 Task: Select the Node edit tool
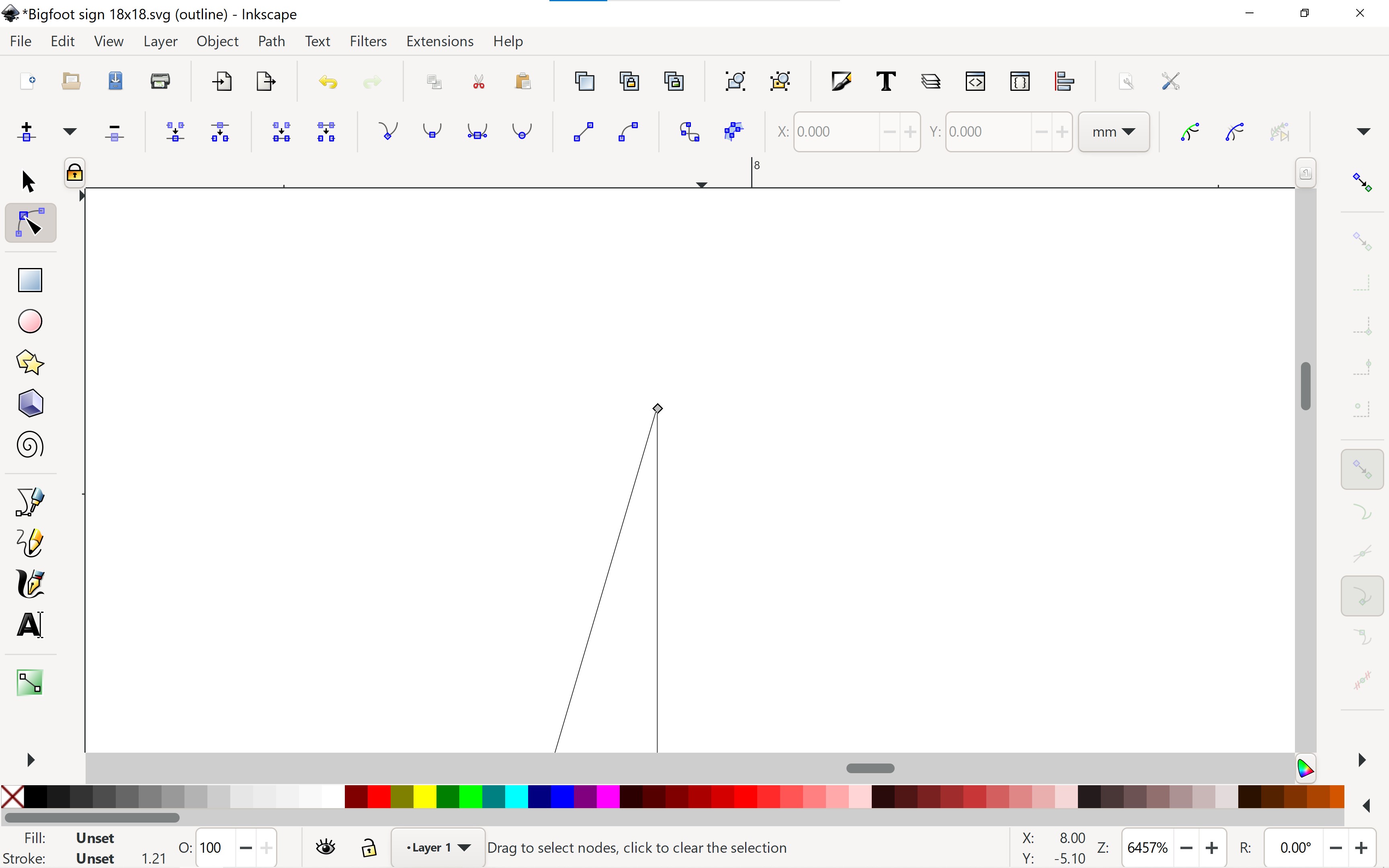click(31, 223)
